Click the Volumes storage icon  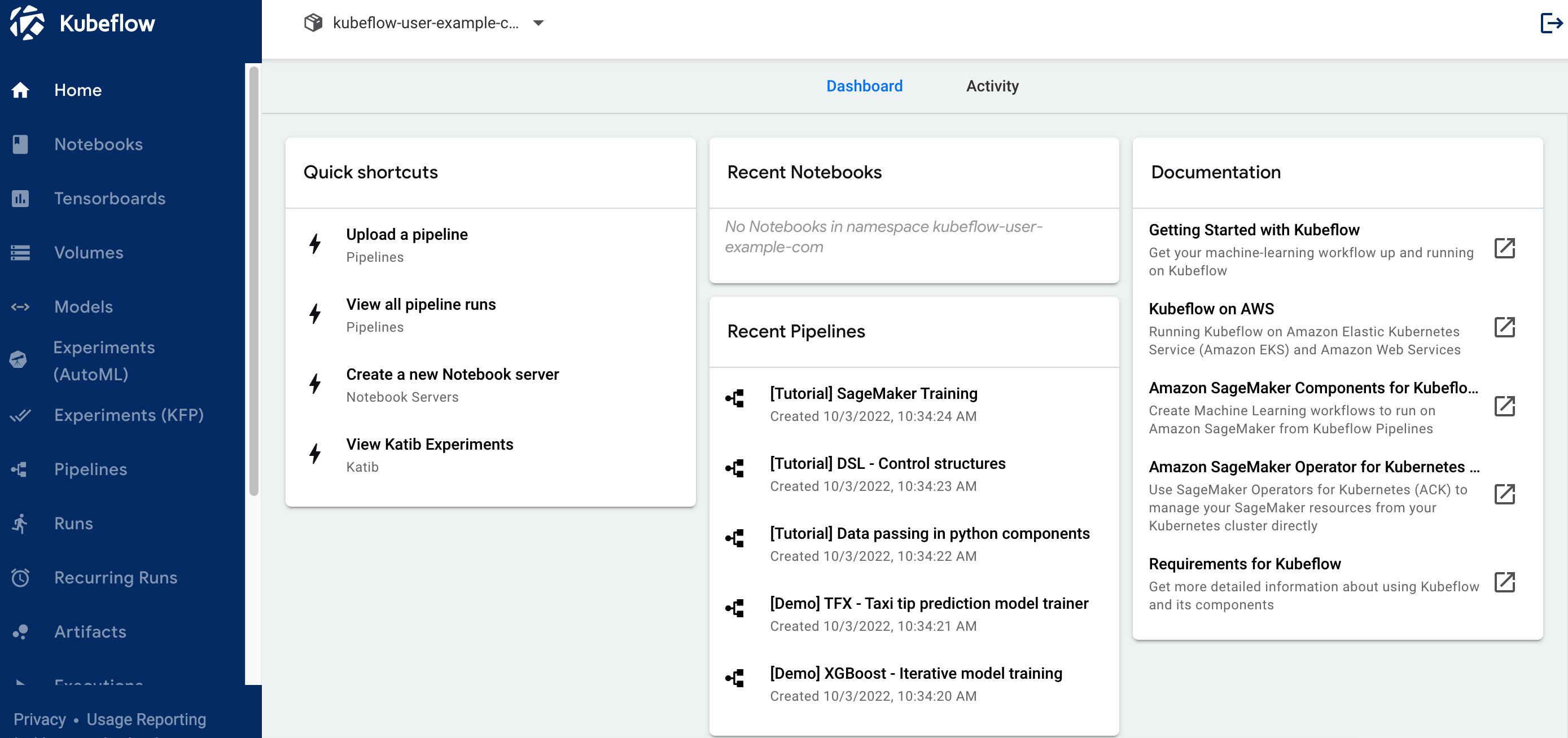click(20, 253)
